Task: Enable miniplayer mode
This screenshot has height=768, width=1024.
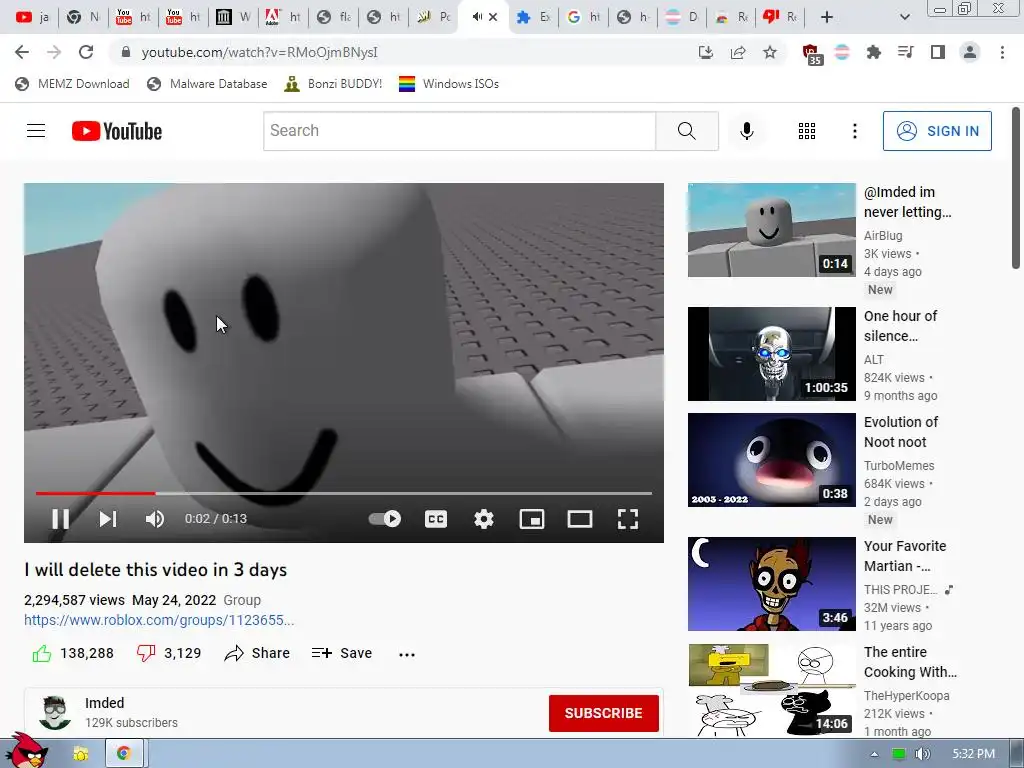Action: tap(532, 519)
